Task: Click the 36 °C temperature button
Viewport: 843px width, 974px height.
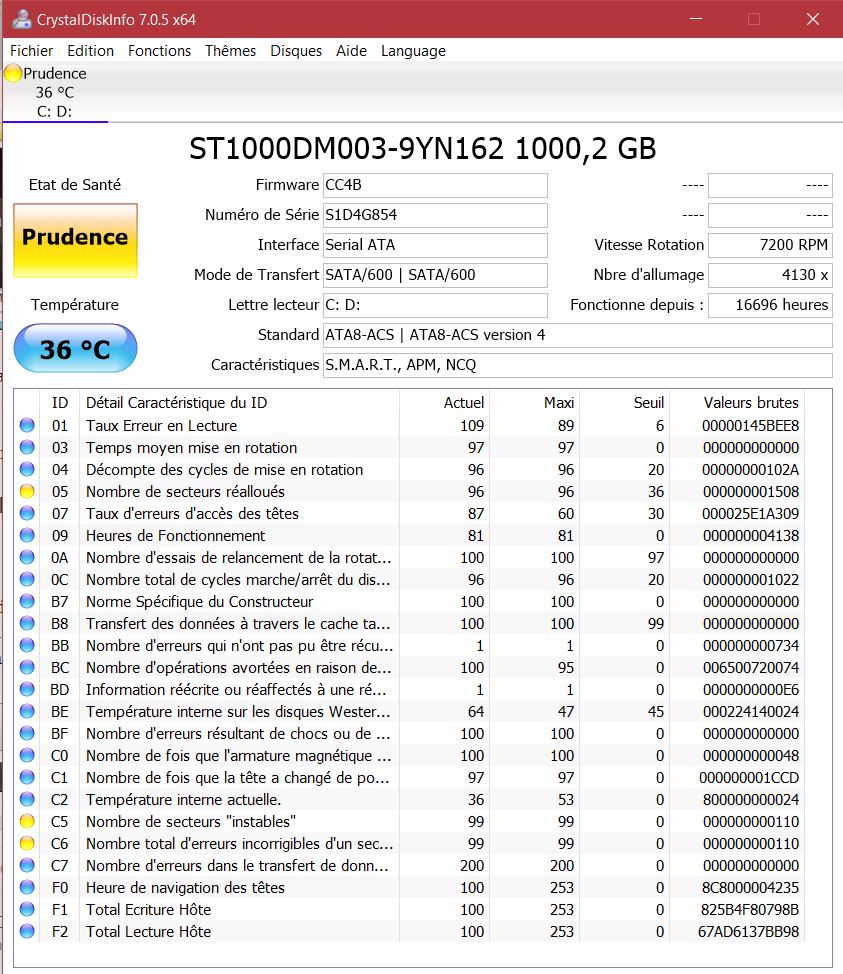Action: pos(75,349)
